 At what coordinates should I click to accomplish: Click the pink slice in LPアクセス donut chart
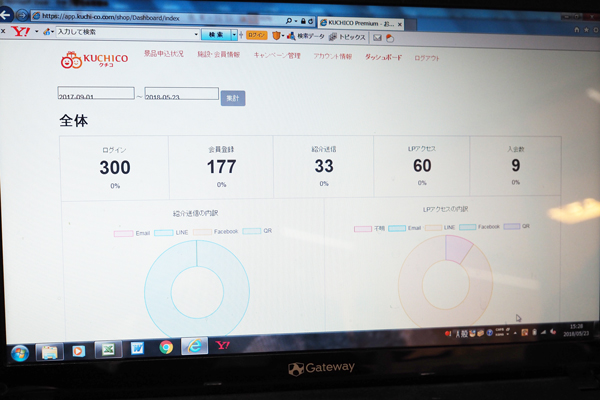(458, 249)
